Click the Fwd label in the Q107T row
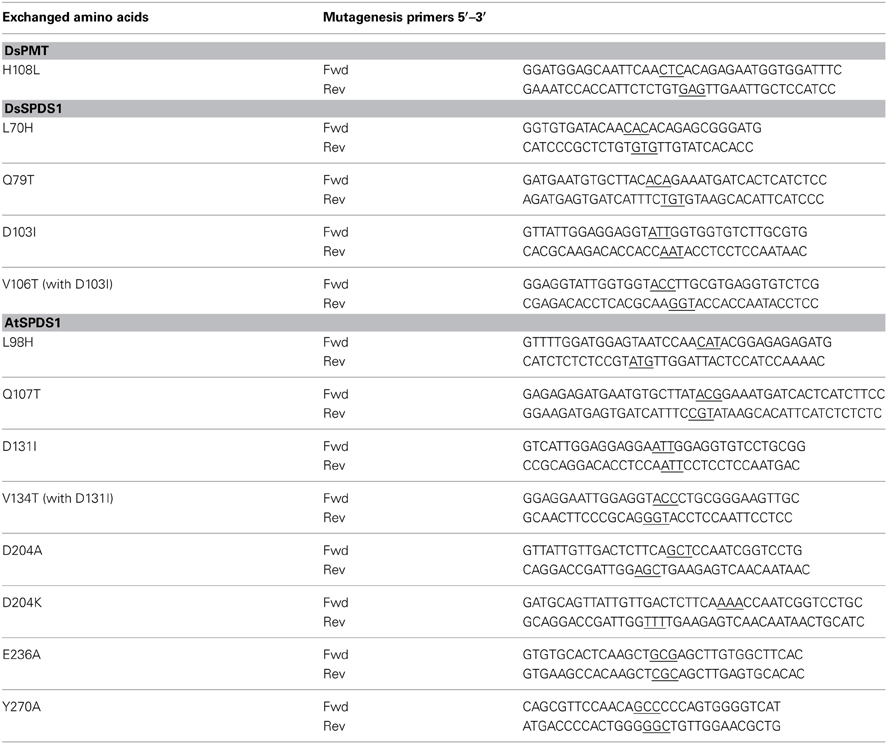887x744 pixels. [x=335, y=394]
